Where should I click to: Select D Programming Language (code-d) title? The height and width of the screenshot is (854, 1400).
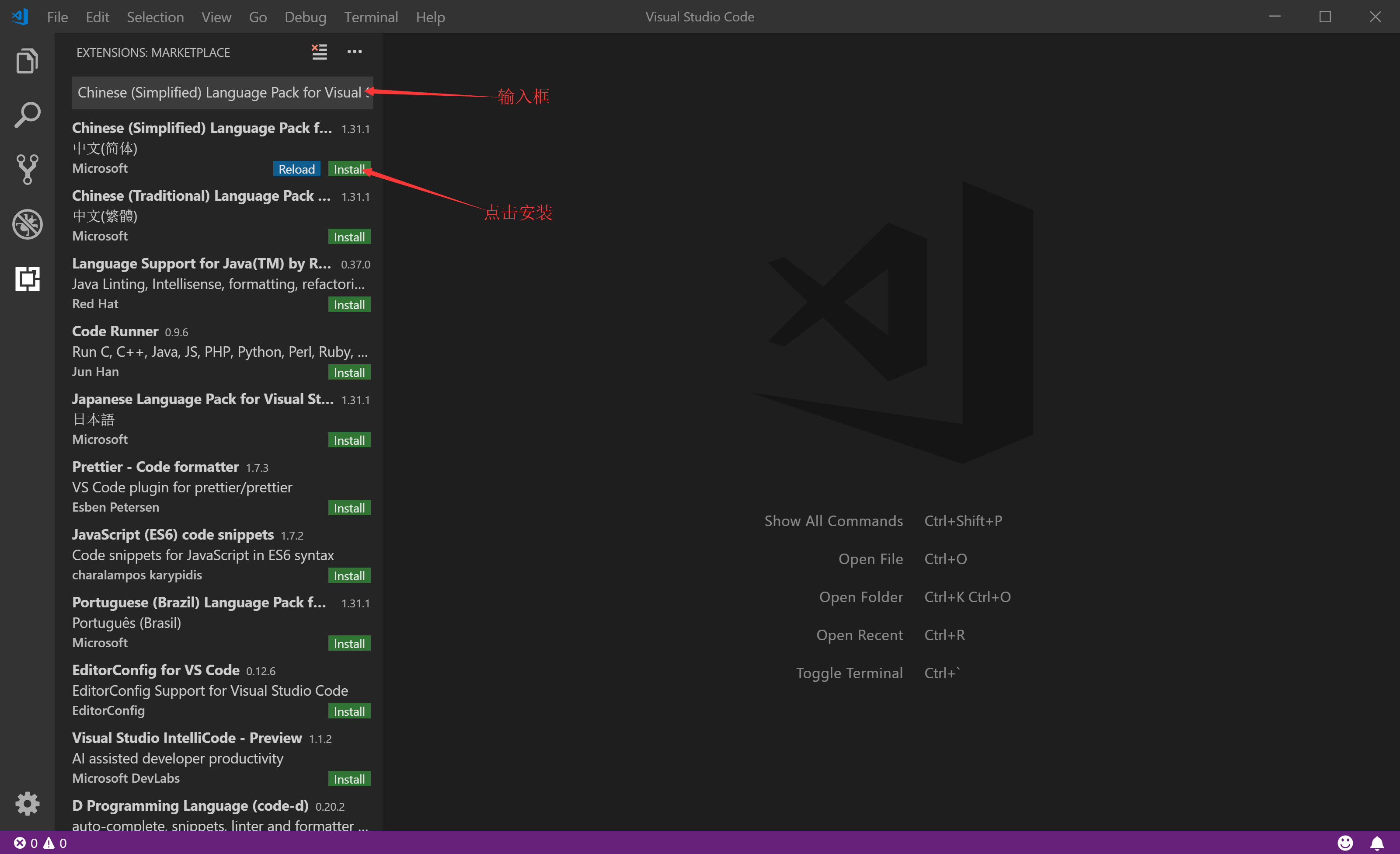click(x=190, y=806)
